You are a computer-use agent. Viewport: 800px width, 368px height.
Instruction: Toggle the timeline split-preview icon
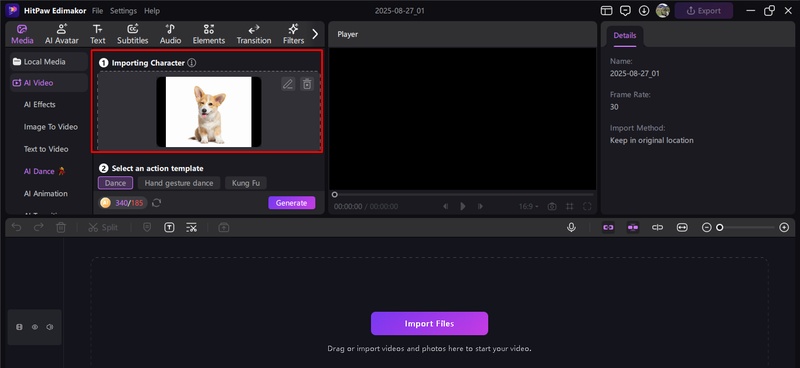[x=658, y=228]
